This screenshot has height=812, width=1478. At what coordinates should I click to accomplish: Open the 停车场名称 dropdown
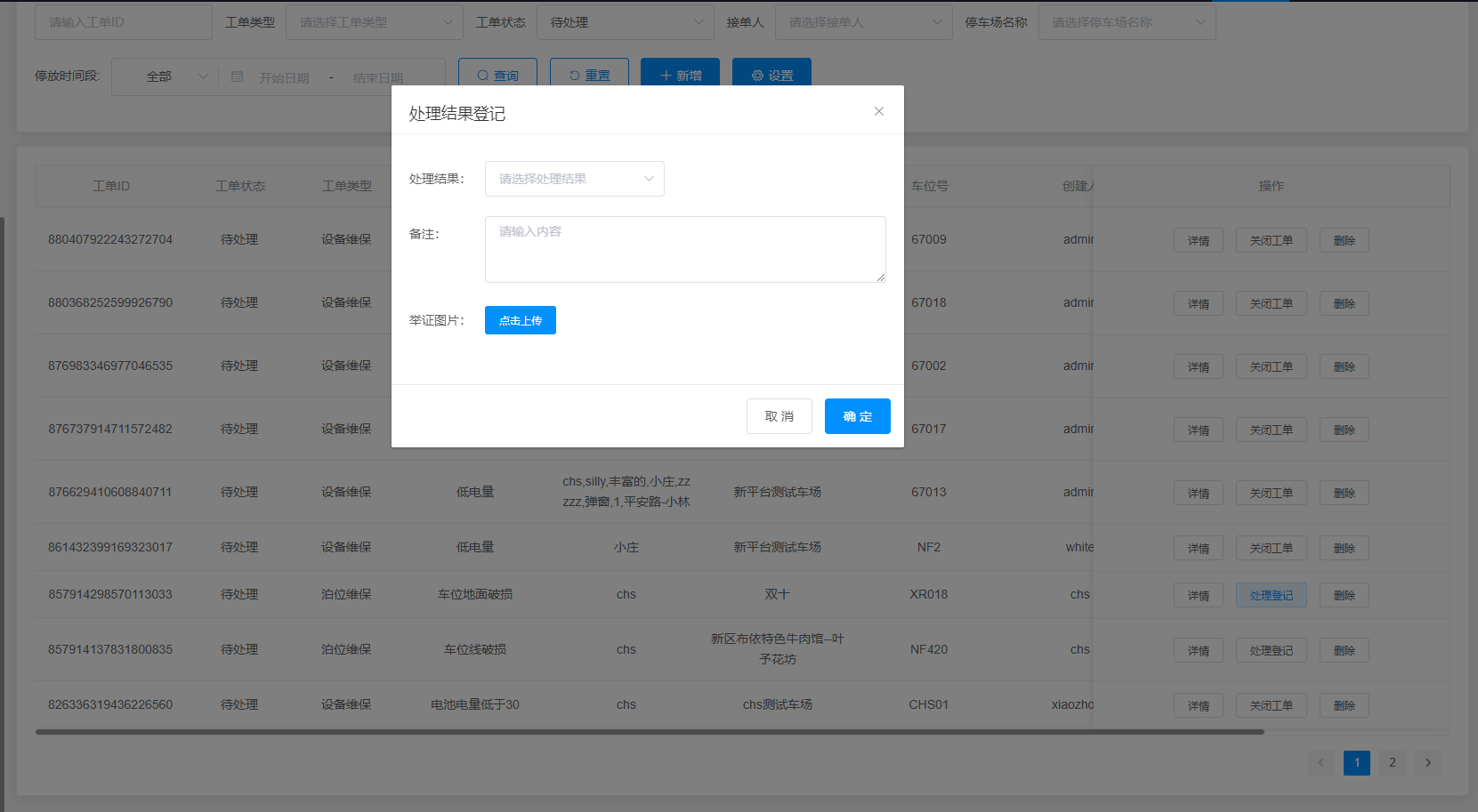click(x=1127, y=22)
